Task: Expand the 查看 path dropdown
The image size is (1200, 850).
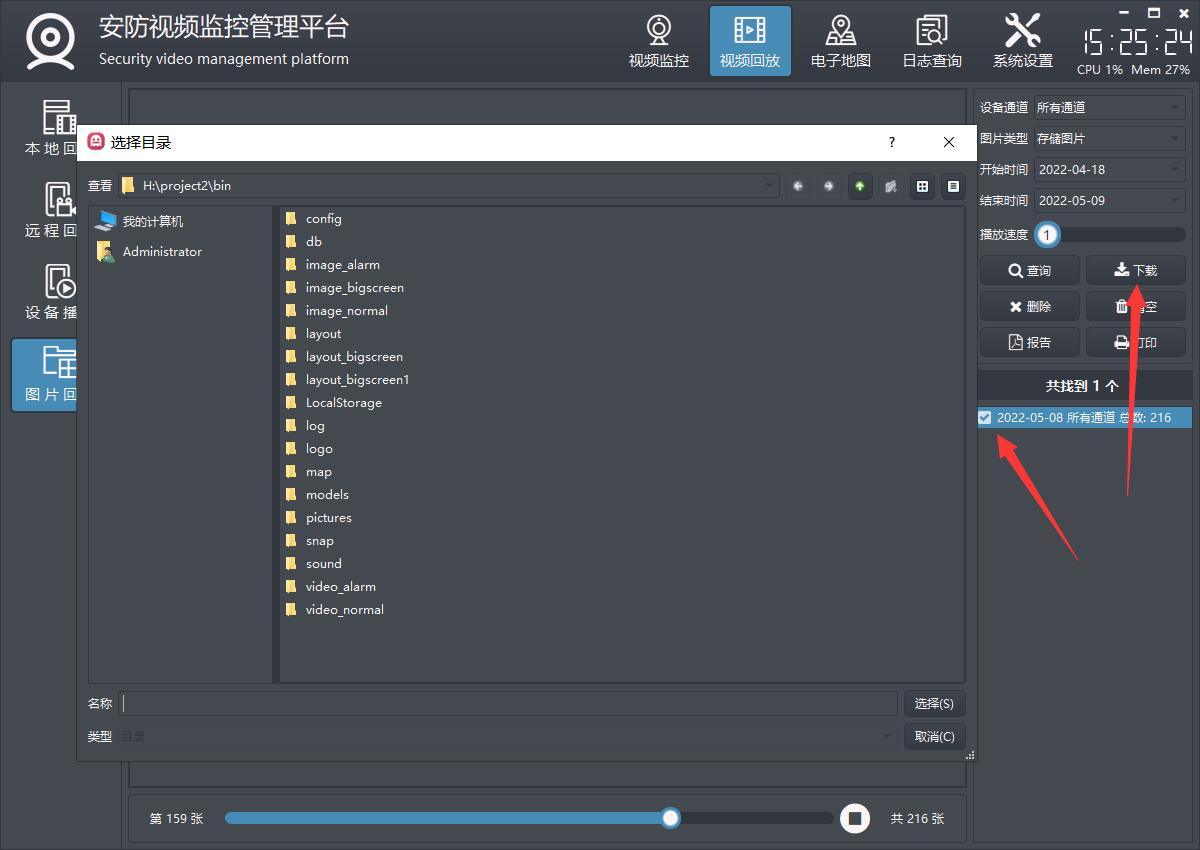Action: [769, 186]
